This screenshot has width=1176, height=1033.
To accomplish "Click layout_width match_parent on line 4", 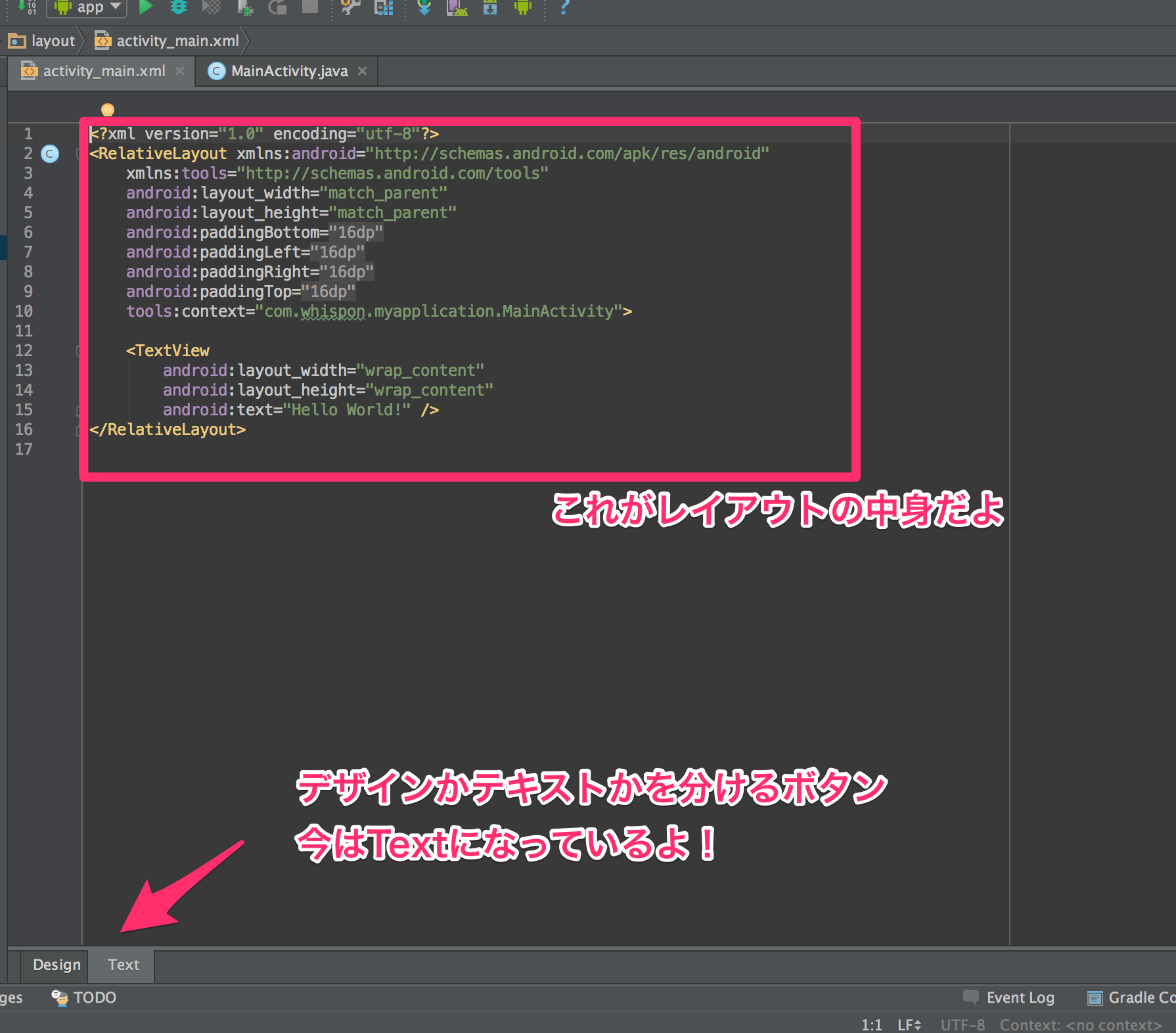I will [x=286, y=193].
